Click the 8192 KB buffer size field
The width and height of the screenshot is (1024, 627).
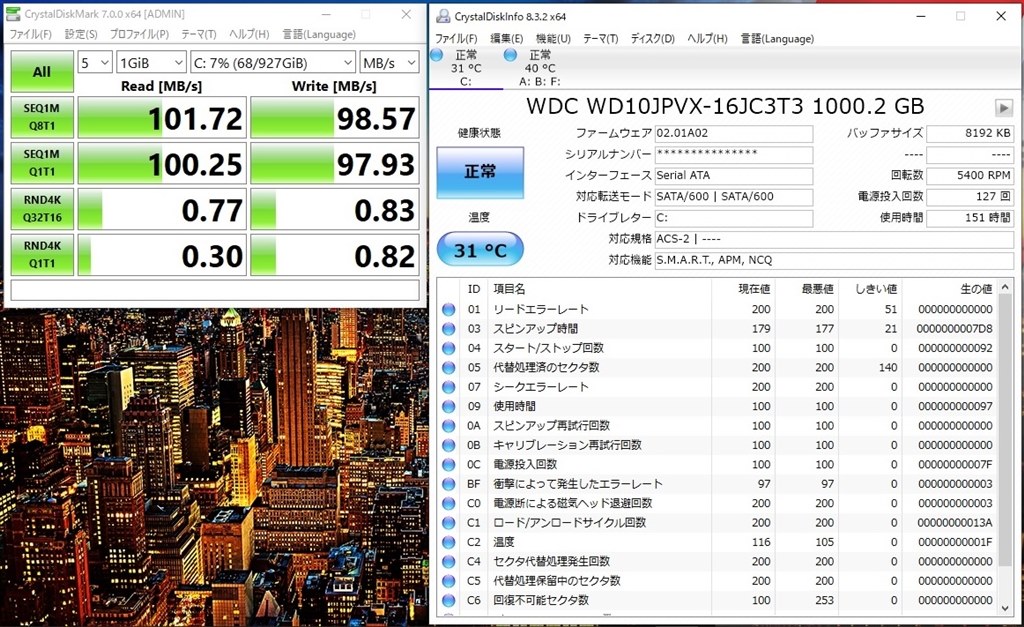click(x=970, y=133)
